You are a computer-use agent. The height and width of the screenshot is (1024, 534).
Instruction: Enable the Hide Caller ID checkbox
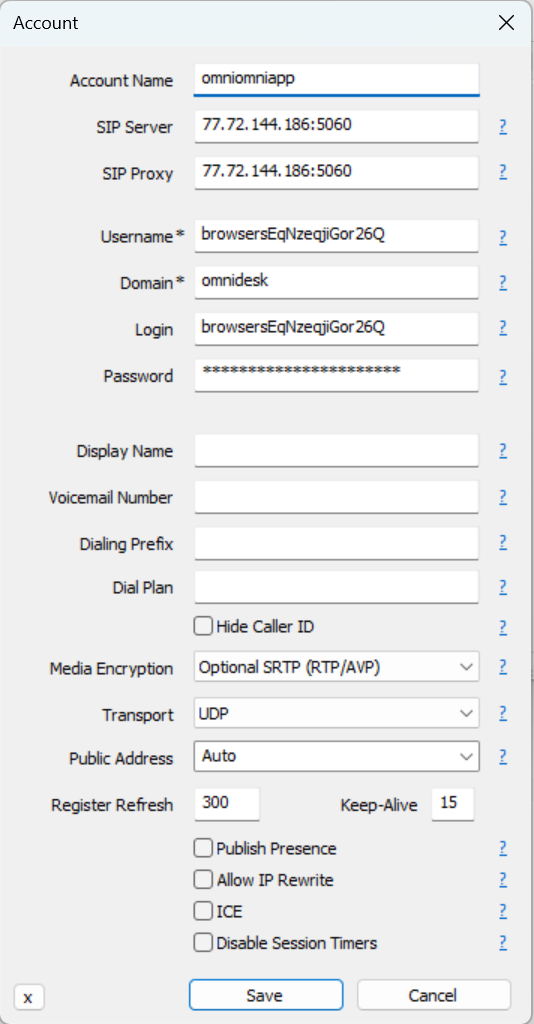click(x=204, y=627)
